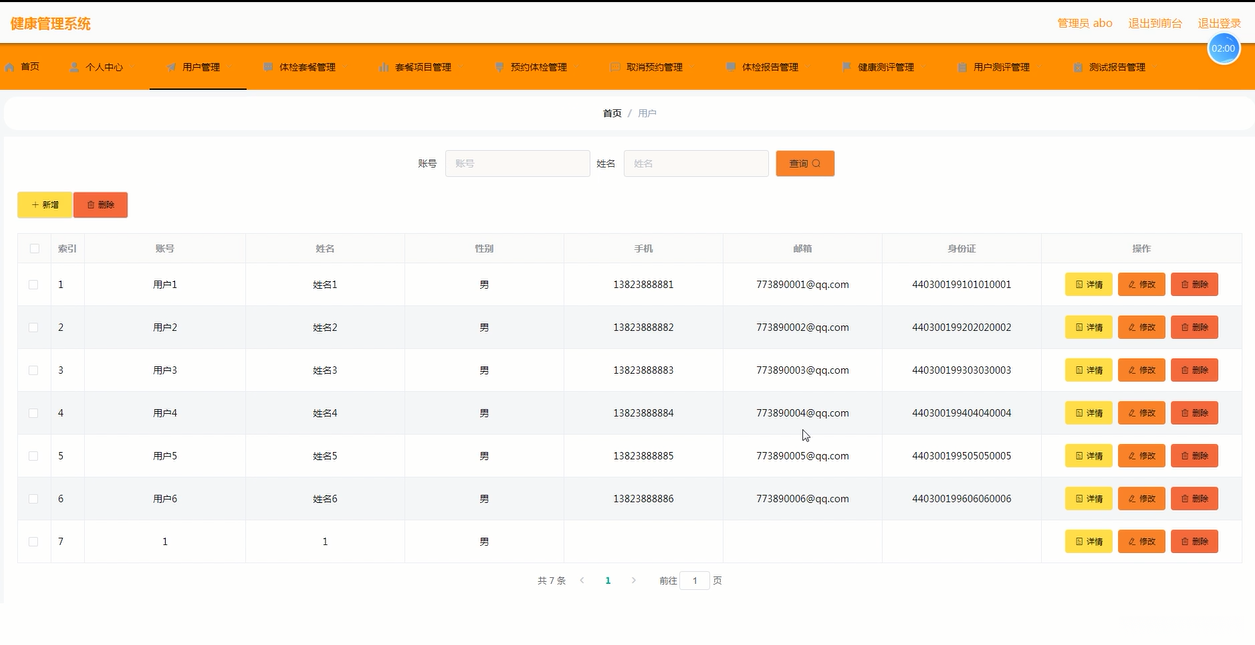The height and width of the screenshot is (645, 1255).
Task: Click the icon next to 预约体检管理
Action: coord(500,67)
